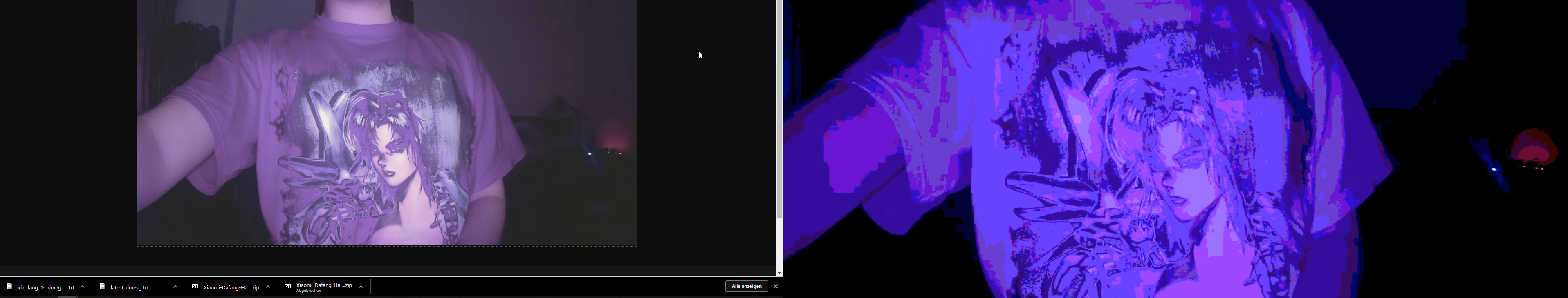Expand options for xiaofang_1s_dmeg txt download

[x=83, y=287]
